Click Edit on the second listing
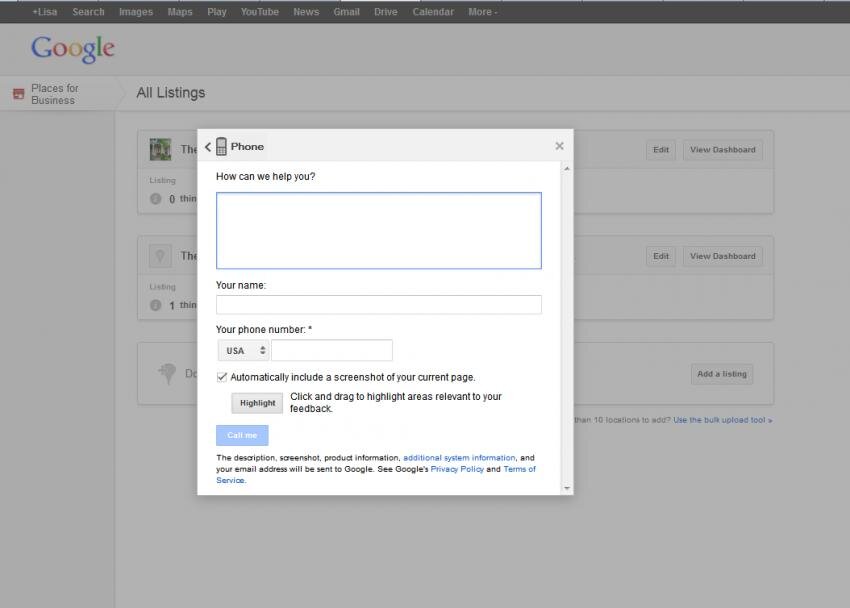This screenshot has width=850, height=608. pyautogui.click(x=661, y=256)
